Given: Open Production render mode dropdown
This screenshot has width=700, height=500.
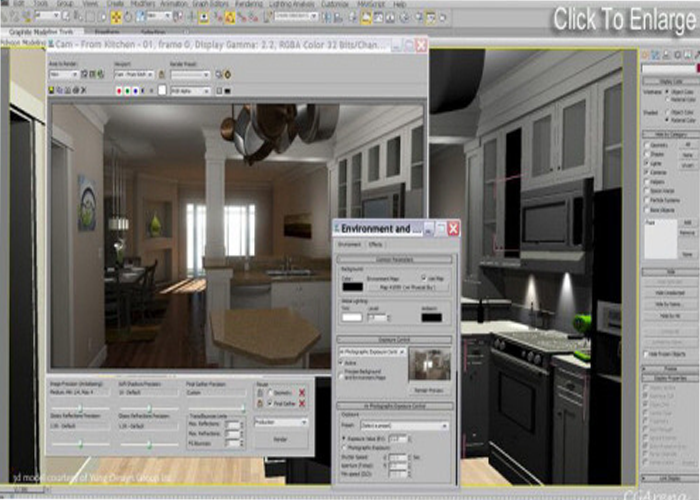Looking at the screenshot, I should 281,422.
